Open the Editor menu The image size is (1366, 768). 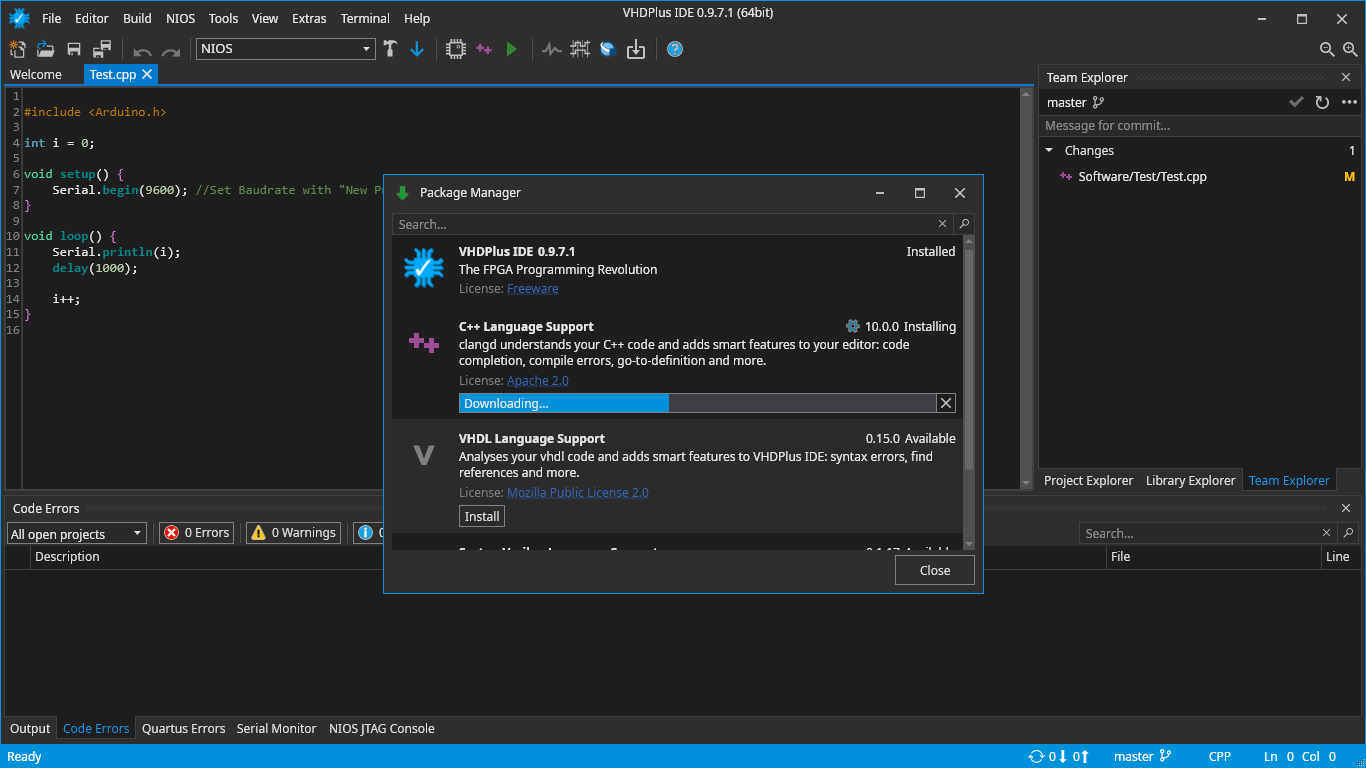pyautogui.click(x=92, y=18)
